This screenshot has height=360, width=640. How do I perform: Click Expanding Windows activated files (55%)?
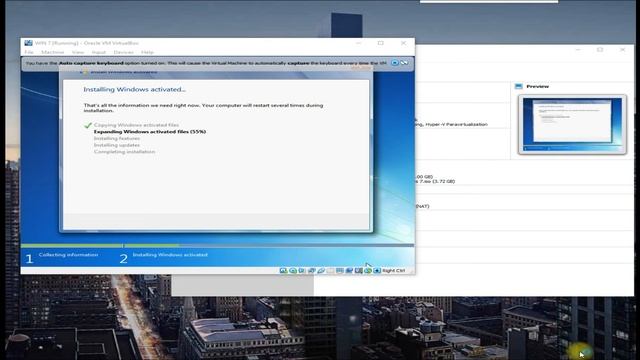click(x=150, y=131)
